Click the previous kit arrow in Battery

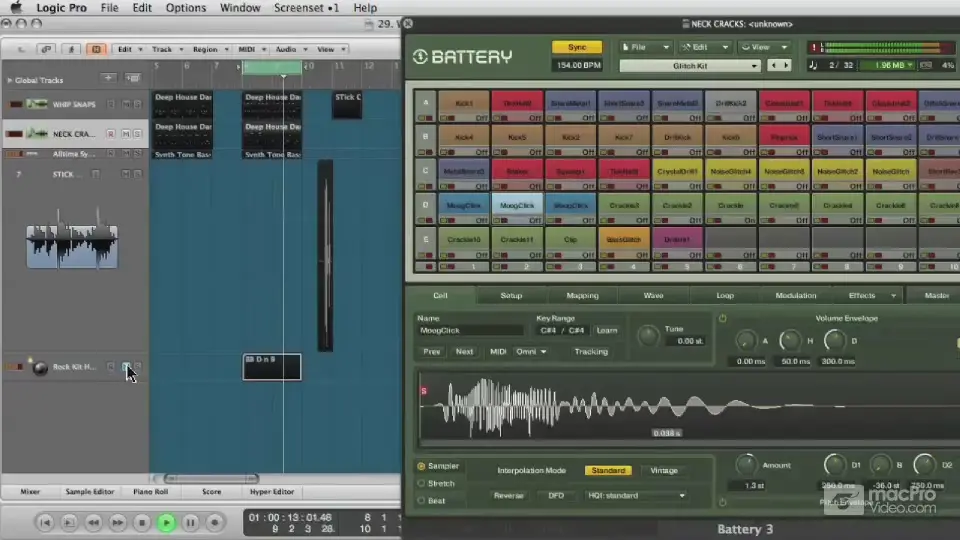774,65
